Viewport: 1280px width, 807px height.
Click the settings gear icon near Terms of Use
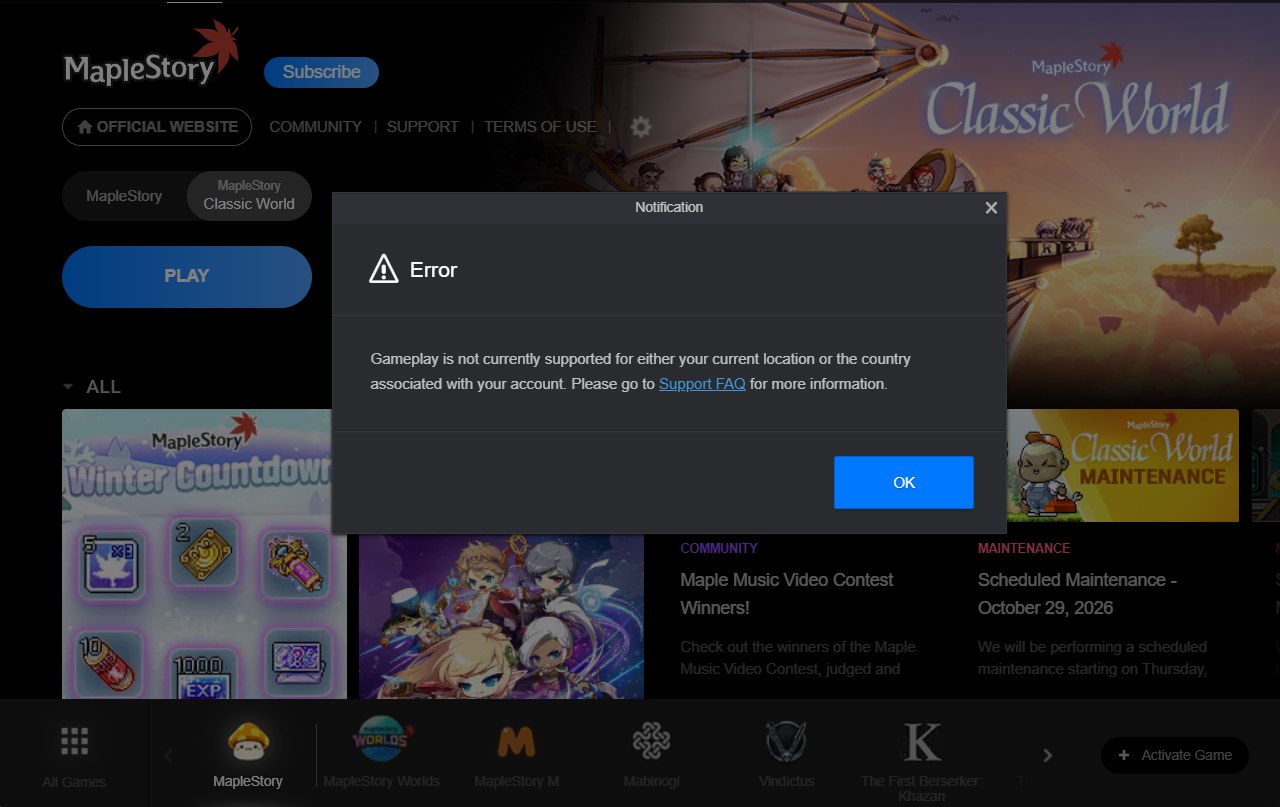point(641,127)
